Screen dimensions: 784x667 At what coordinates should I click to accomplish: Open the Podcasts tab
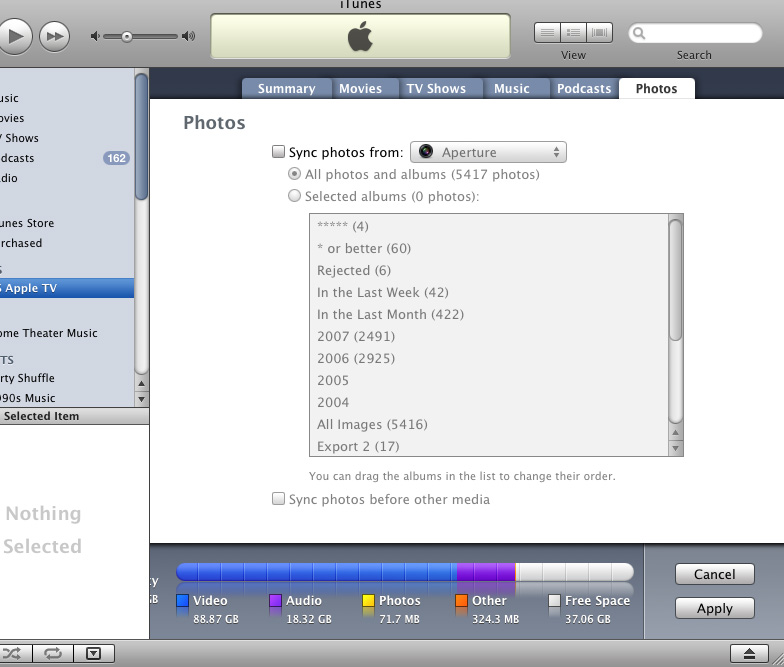point(584,88)
